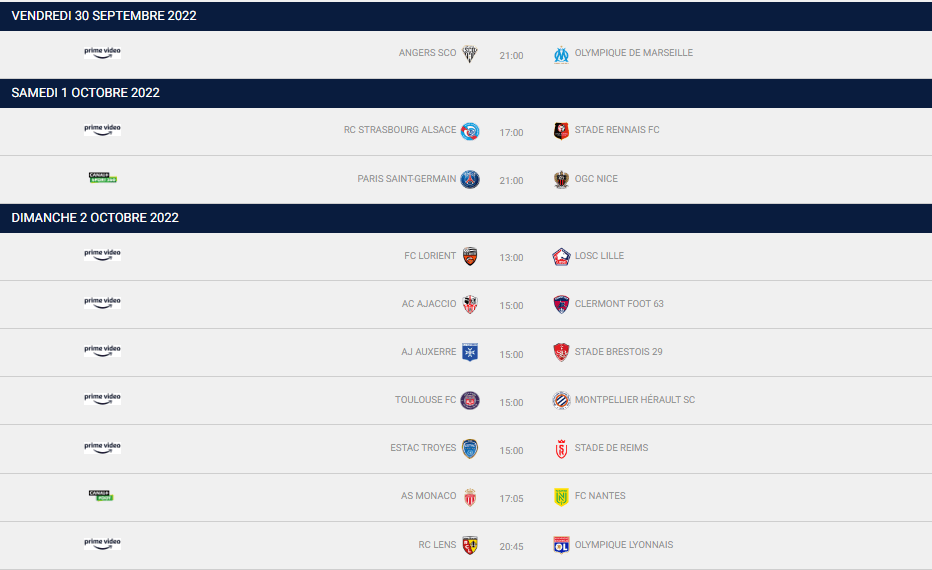This screenshot has width=932, height=570.
Task: Click the Paris Saint-Germain crest
Action: coord(470,180)
